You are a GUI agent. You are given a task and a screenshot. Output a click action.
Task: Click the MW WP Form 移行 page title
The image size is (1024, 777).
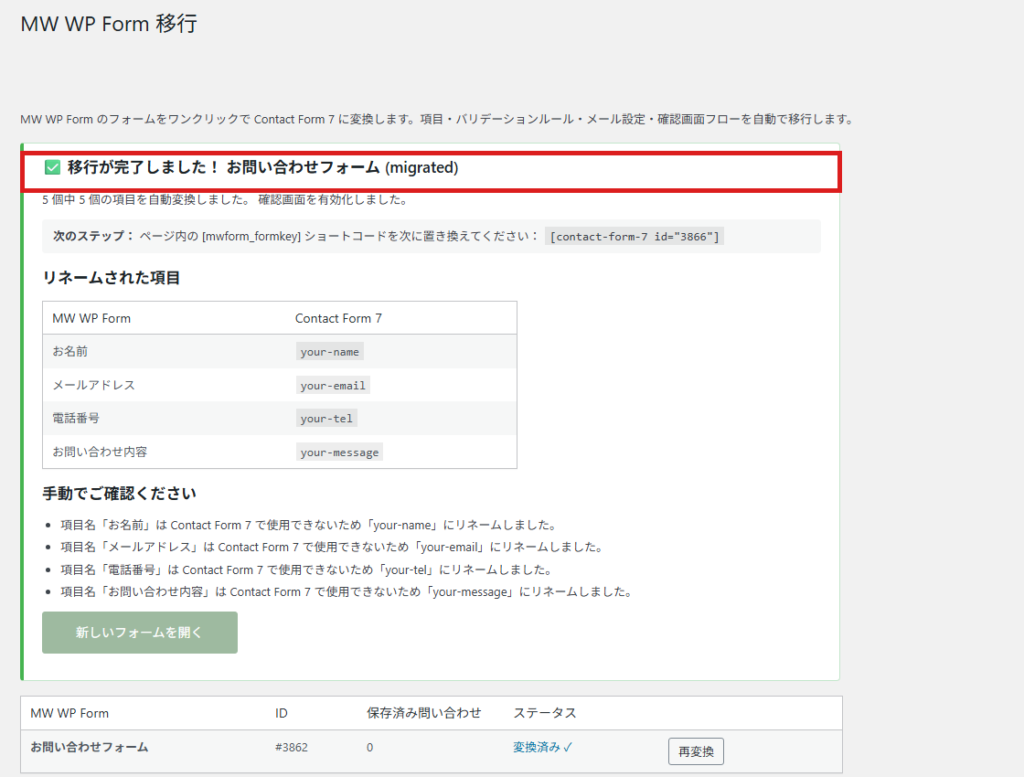point(108,24)
